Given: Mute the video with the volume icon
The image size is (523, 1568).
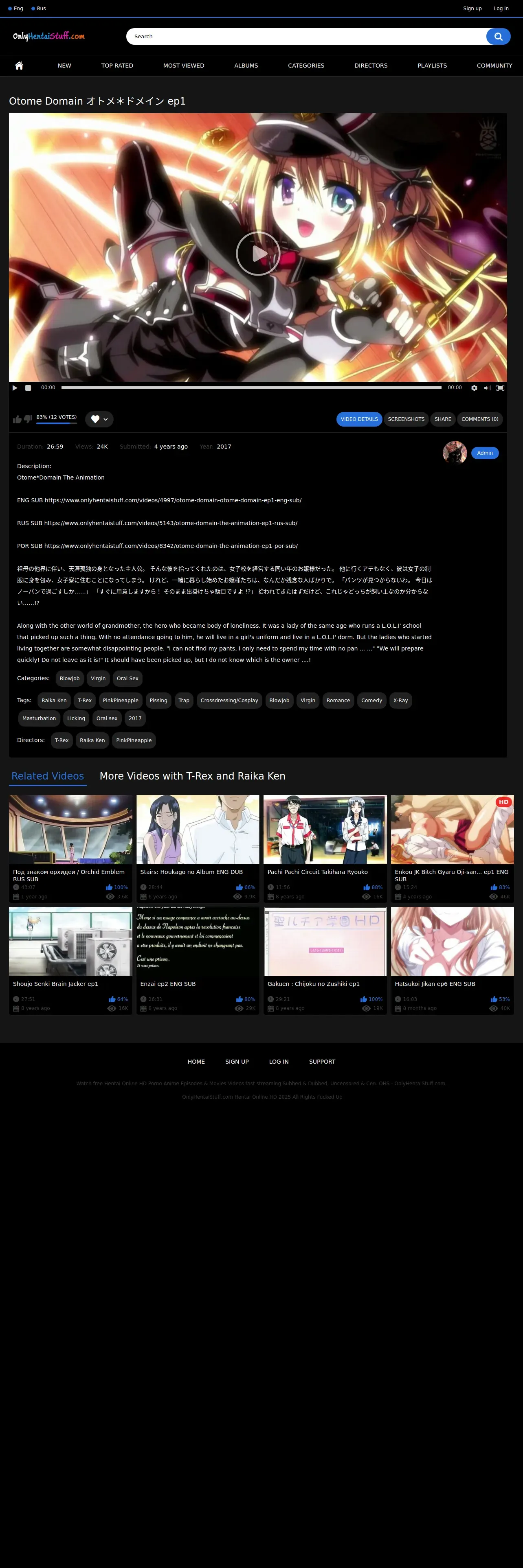Looking at the screenshot, I should pyautogui.click(x=487, y=388).
